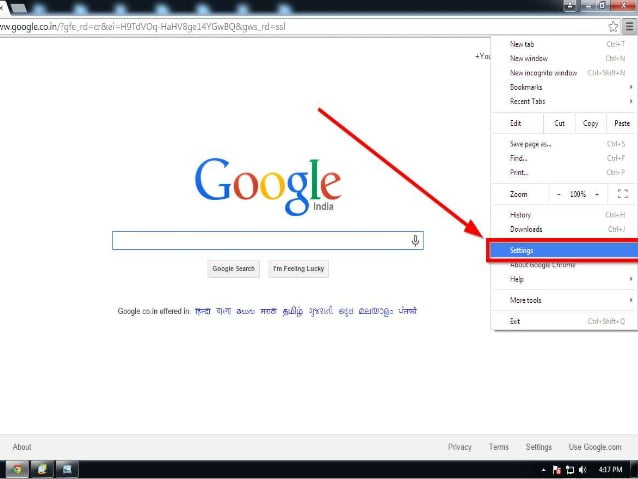The image size is (638, 479).
Task: Open the footer Settings link
Action: 539,447
